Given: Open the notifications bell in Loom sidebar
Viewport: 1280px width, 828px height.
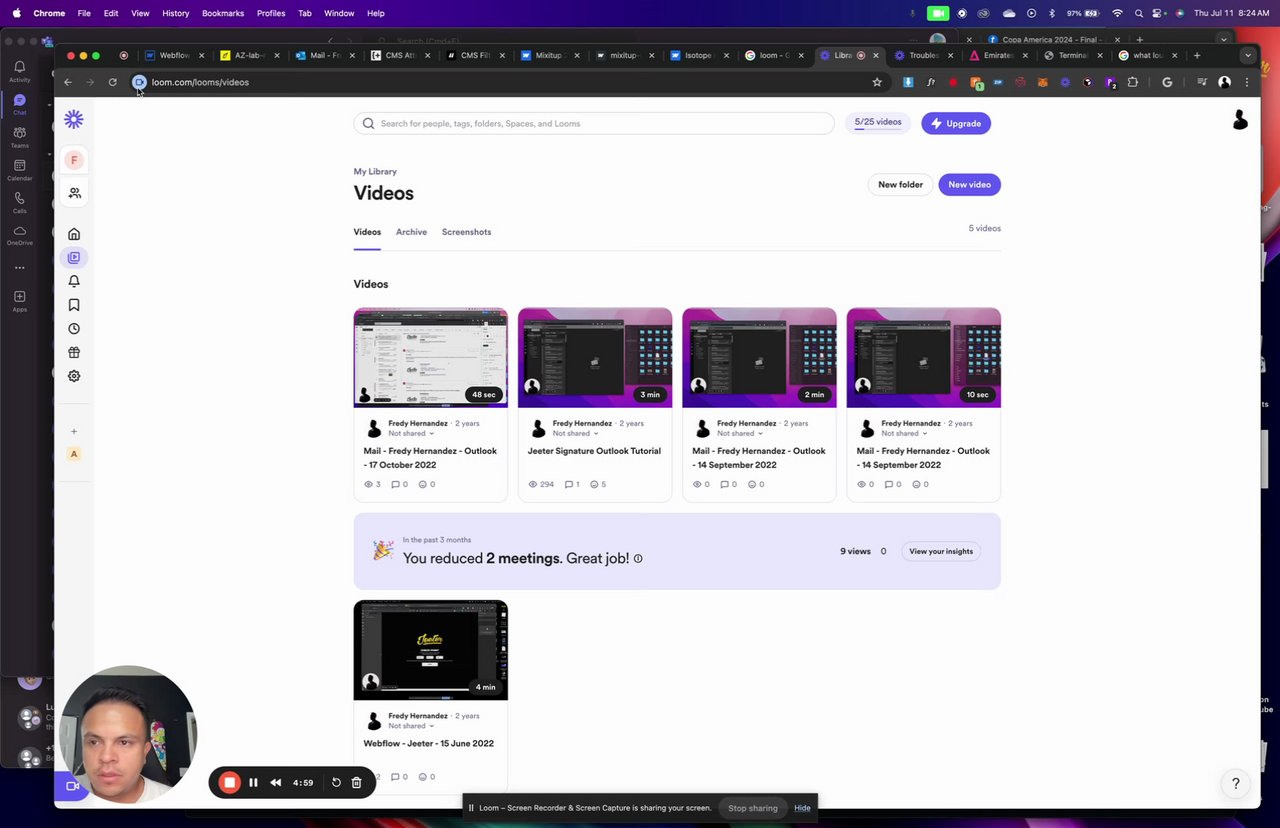Looking at the screenshot, I should click(x=74, y=281).
